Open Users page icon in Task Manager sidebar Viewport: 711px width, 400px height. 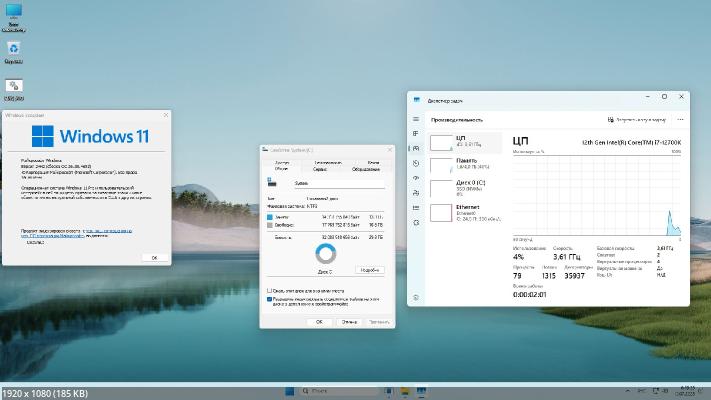point(416,193)
